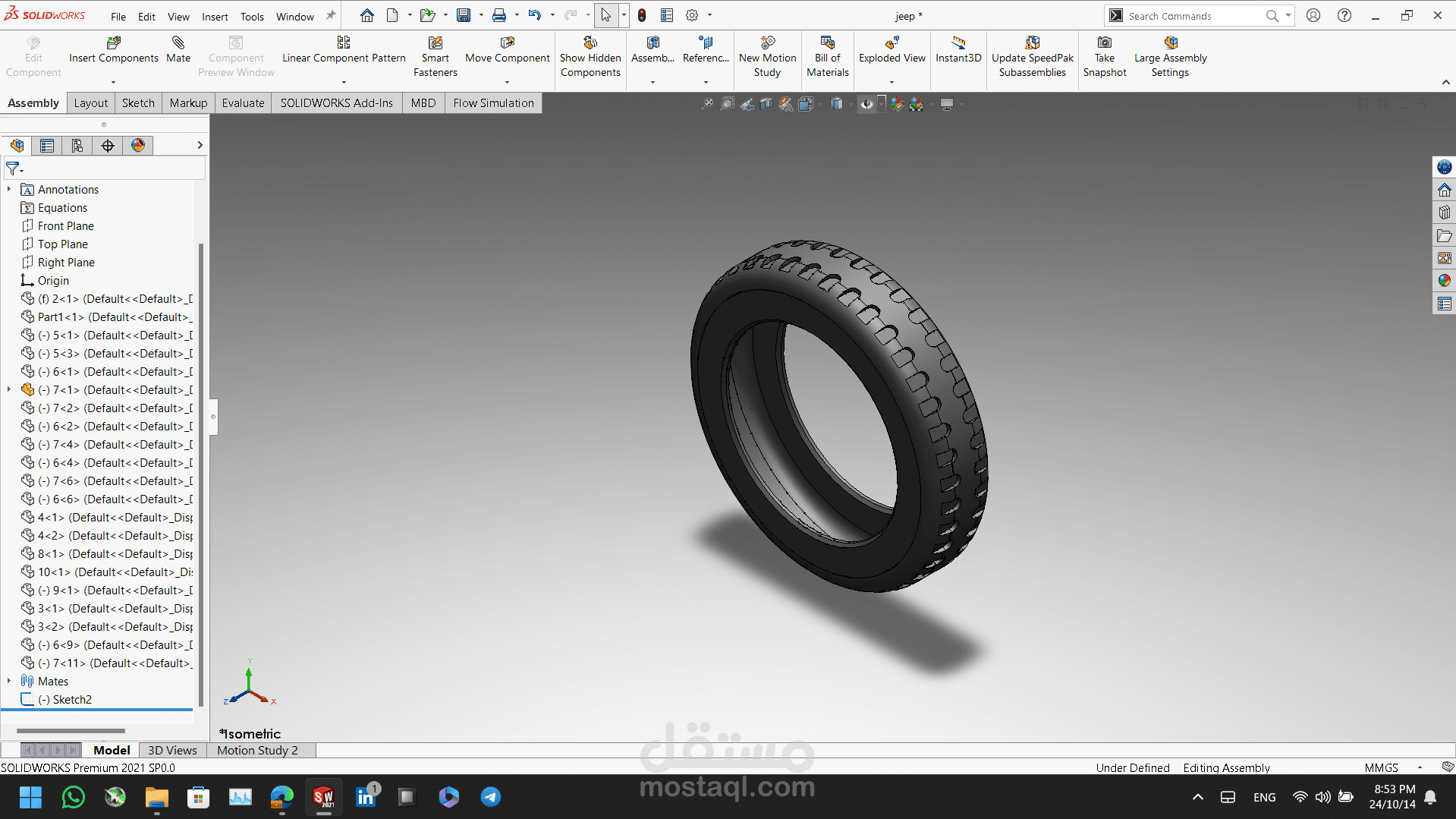Switch to the Evaluate tab
Viewport: 1456px width, 819px height.
coord(243,103)
